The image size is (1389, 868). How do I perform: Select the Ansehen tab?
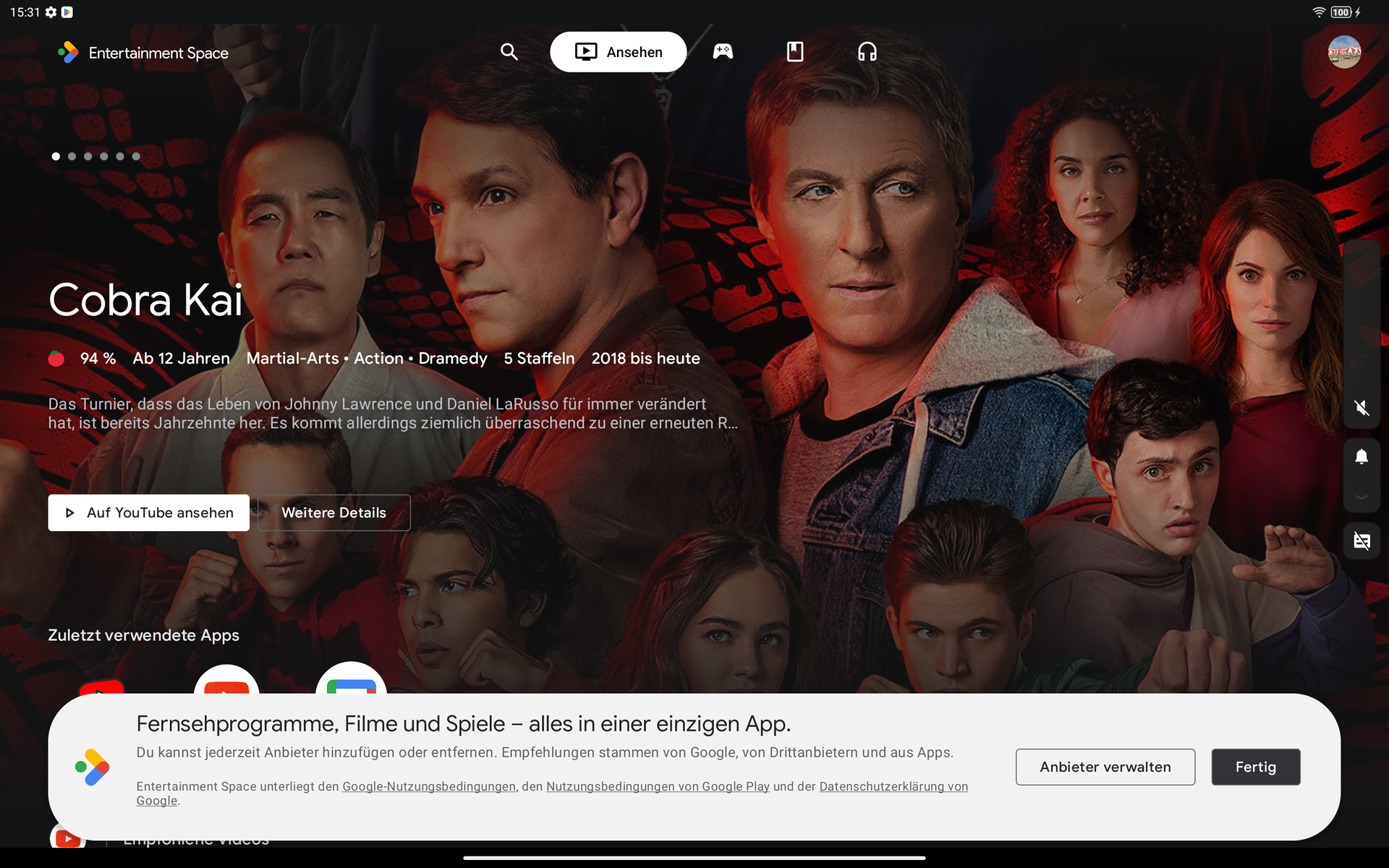(618, 52)
